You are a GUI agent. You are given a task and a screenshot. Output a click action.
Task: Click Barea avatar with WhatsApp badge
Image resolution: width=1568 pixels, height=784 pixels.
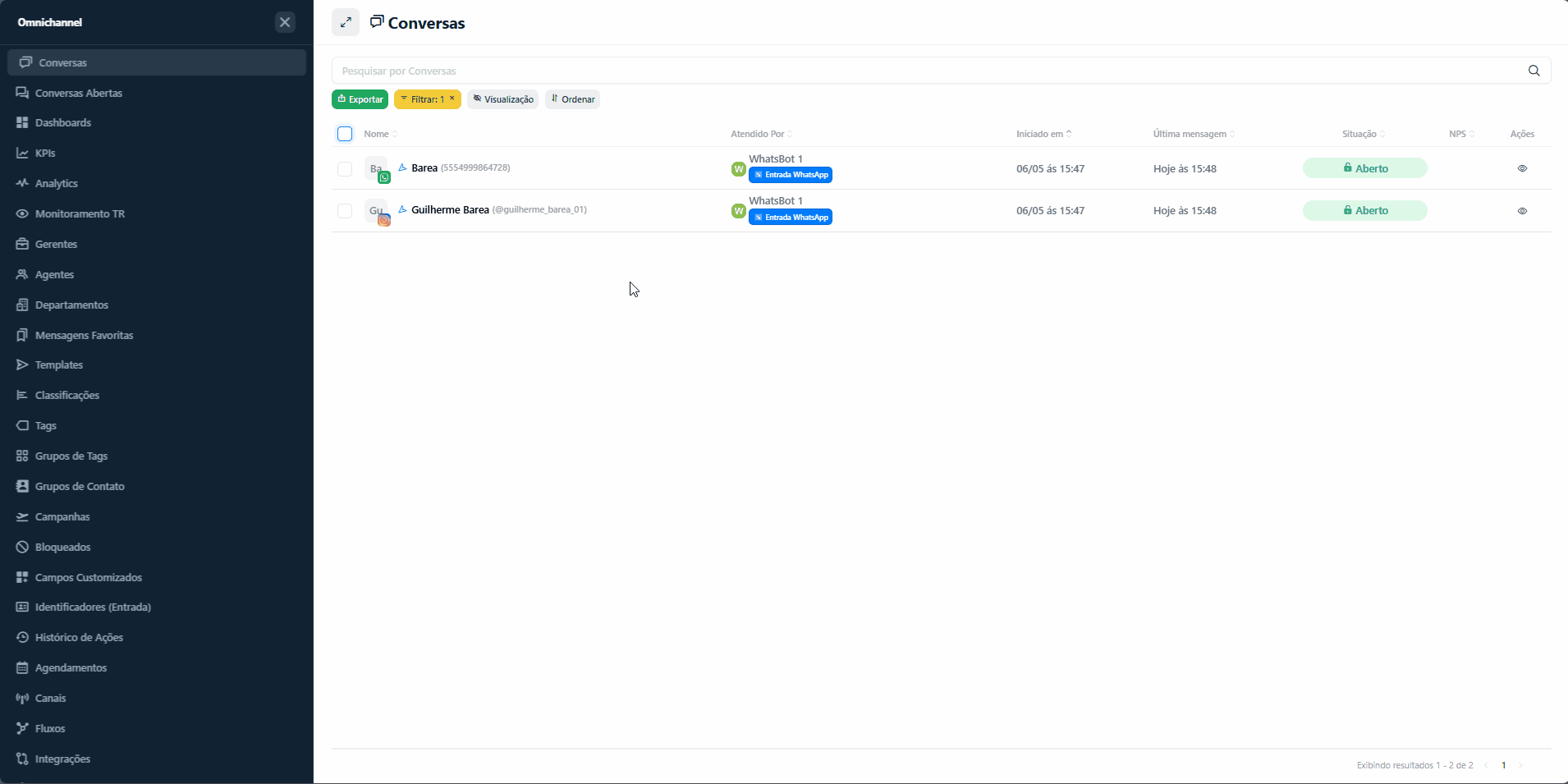click(x=377, y=169)
